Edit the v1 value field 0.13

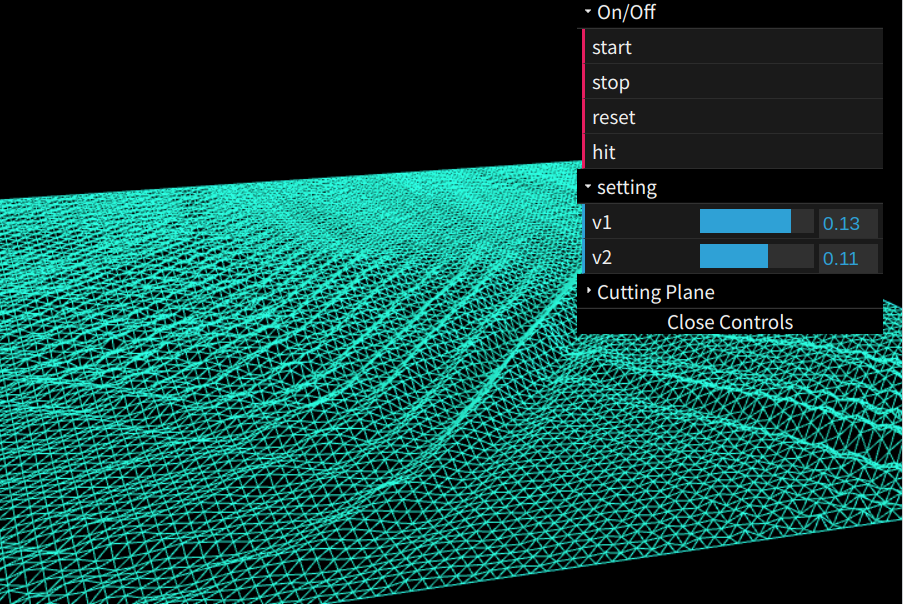tap(848, 223)
